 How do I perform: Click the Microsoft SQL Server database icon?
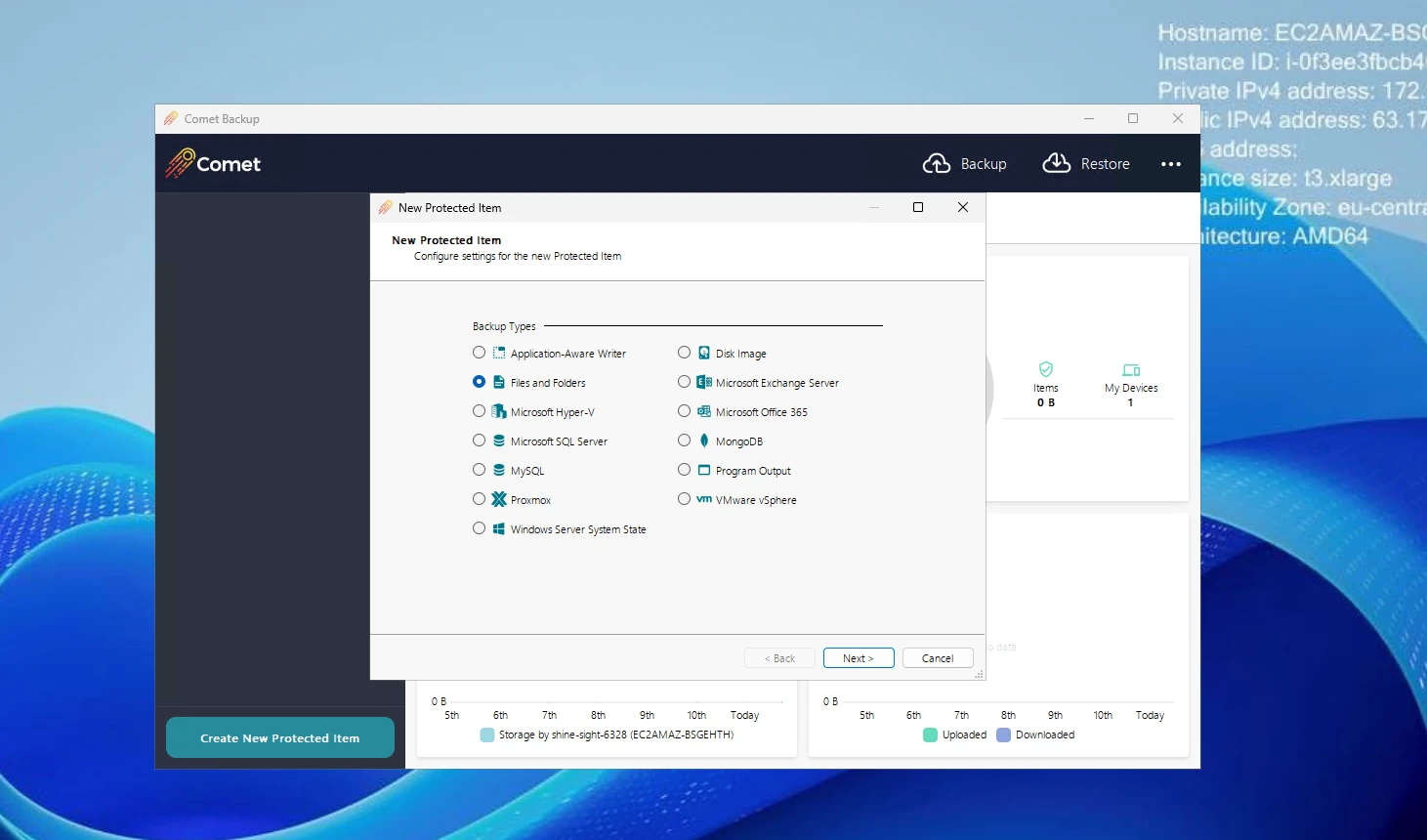499,441
